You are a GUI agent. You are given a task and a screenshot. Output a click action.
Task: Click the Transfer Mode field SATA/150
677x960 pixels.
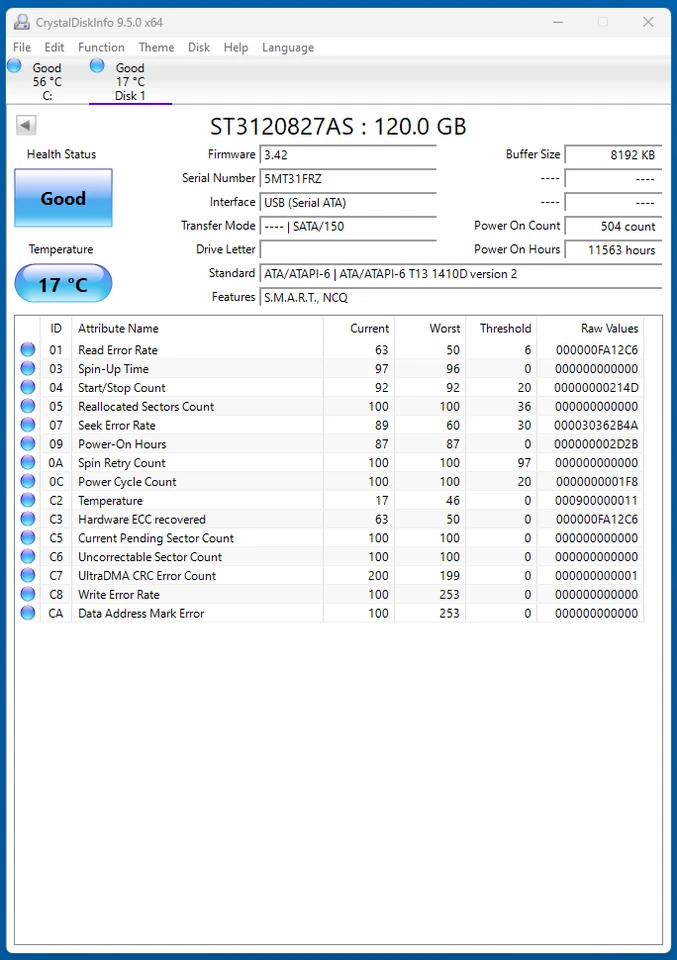(348, 227)
